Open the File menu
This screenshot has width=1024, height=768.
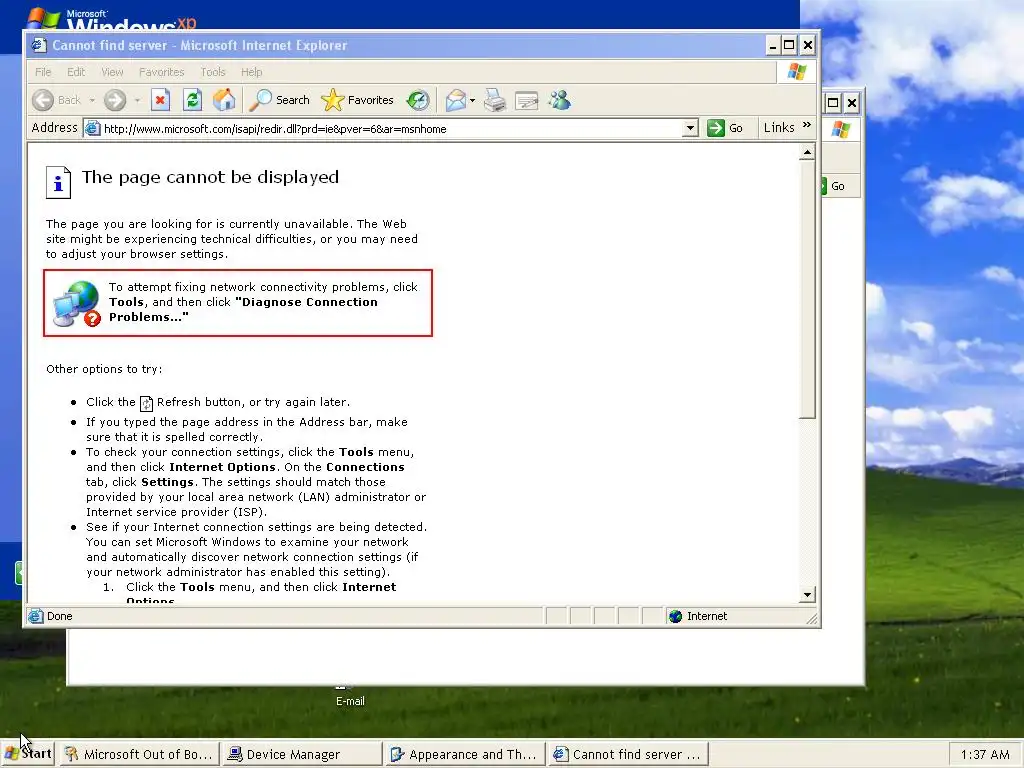(x=43, y=72)
